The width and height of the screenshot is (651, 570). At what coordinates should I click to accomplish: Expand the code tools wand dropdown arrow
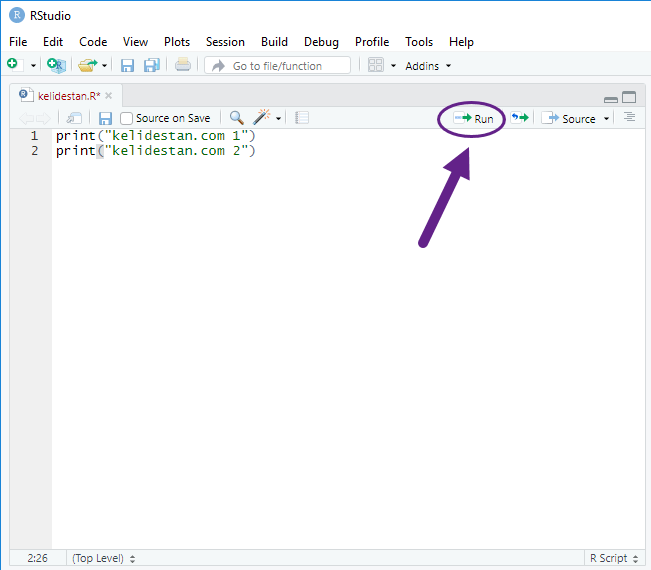click(x=278, y=119)
